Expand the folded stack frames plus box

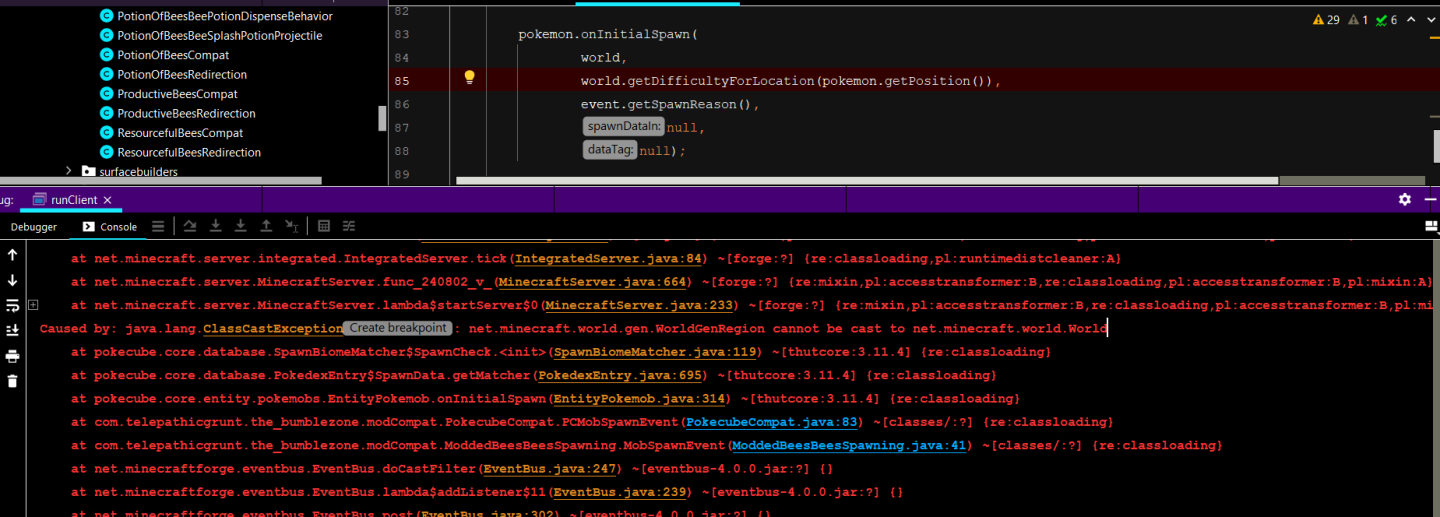click(x=33, y=304)
